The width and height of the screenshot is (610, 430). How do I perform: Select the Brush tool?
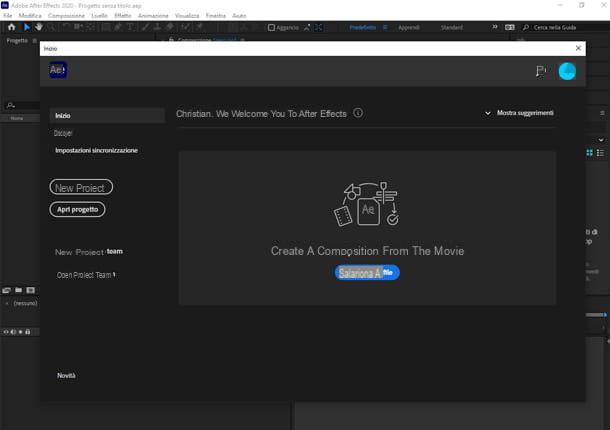tap(145, 27)
